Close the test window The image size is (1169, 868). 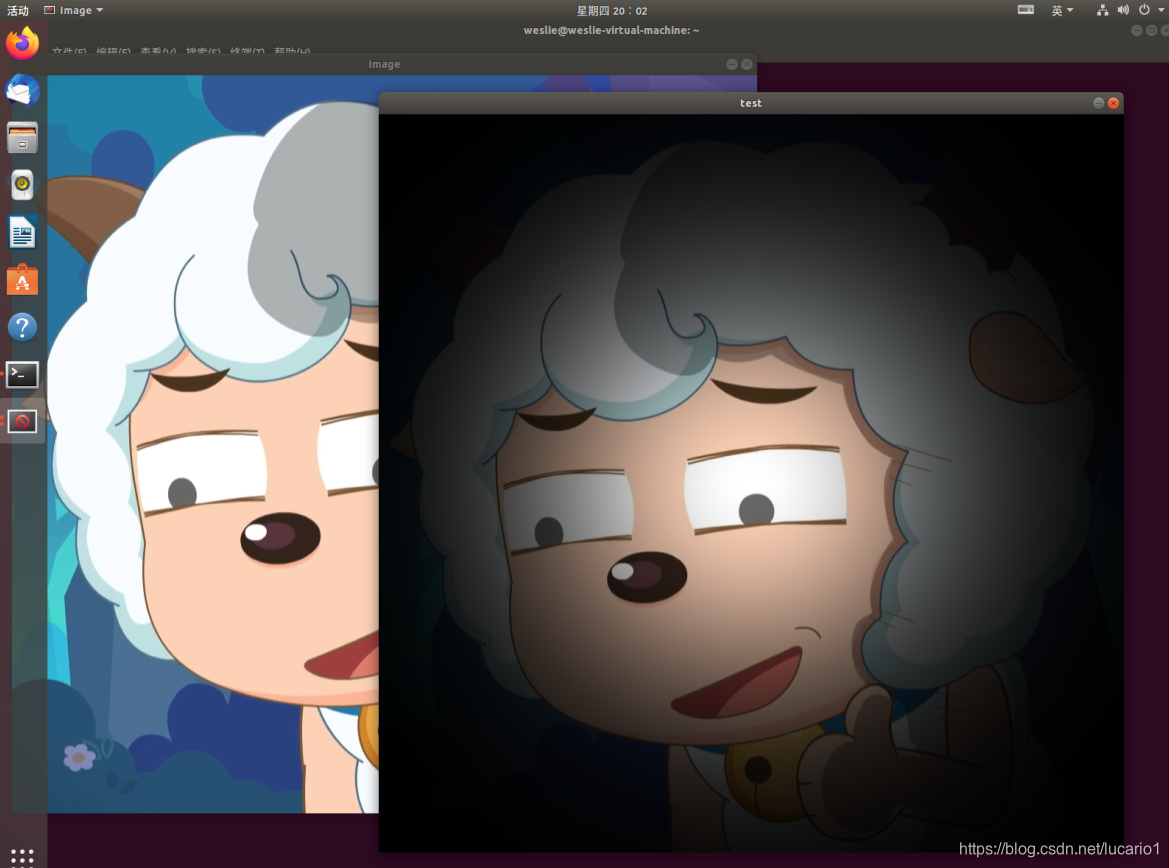coord(1113,103)
